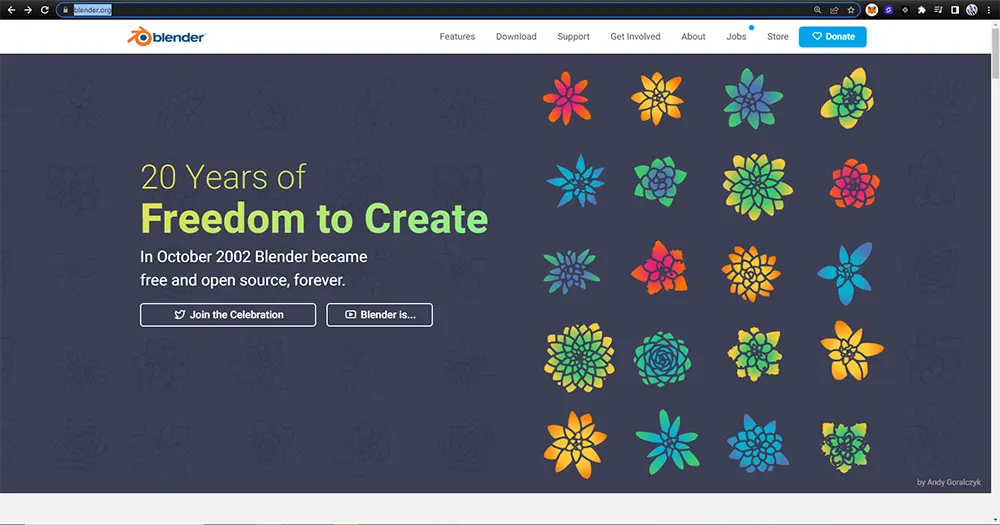Visit the Jobs page
This screenshot has width=1000, height=525.
click(x=736, y=36)
